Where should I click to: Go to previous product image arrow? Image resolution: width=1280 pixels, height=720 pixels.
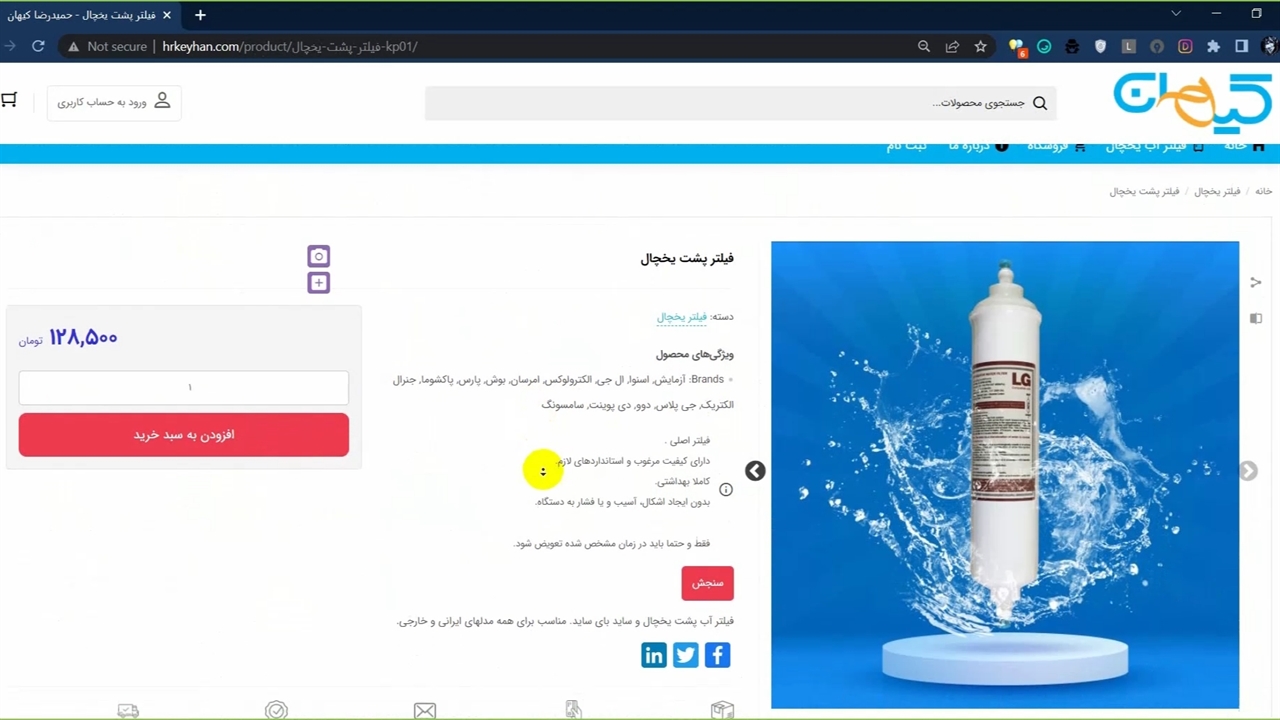755,471
